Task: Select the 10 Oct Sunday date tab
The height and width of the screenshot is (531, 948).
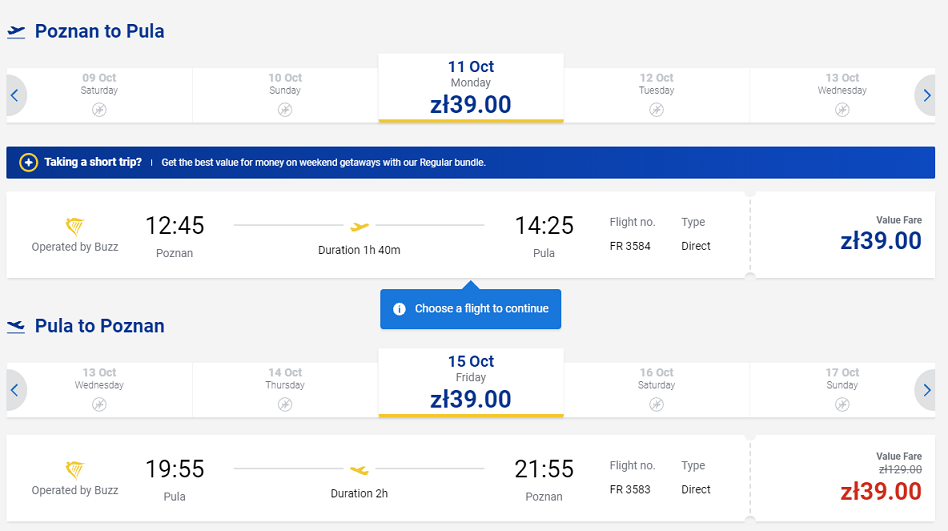Action: [x=285, y=95]
